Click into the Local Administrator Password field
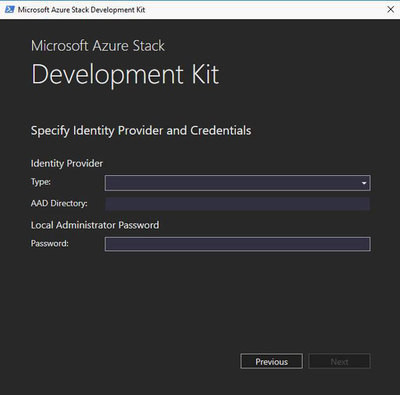The height and width of the screenshot is (395, 400). (237, 244)
